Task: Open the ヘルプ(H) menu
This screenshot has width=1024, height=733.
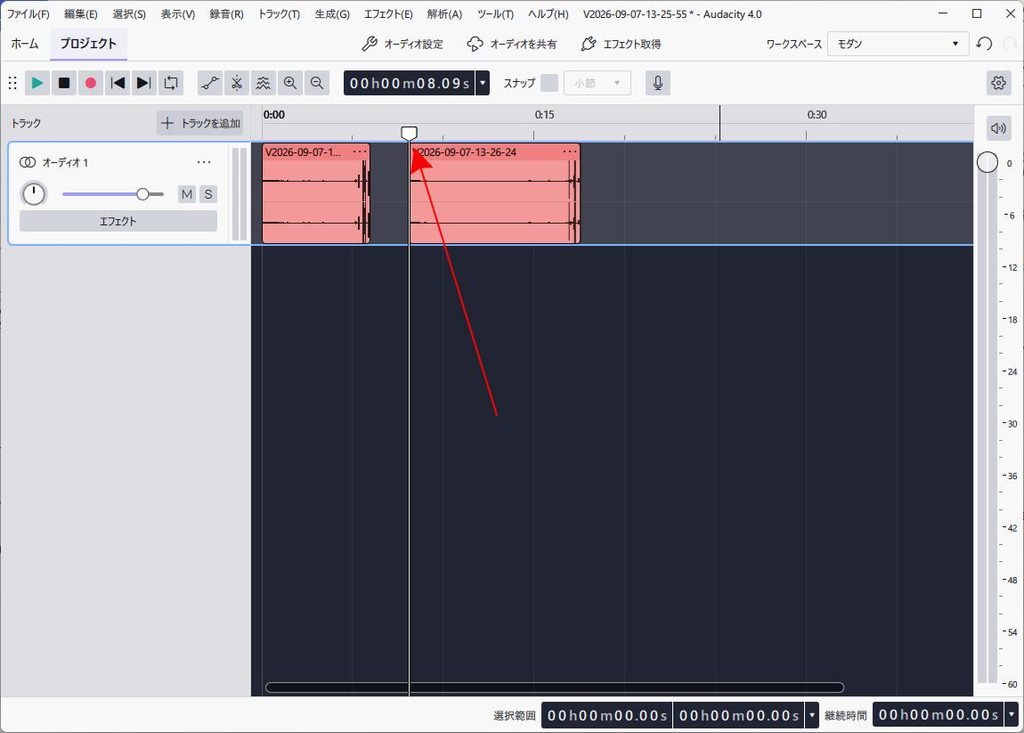Action: tap(549, 14)
